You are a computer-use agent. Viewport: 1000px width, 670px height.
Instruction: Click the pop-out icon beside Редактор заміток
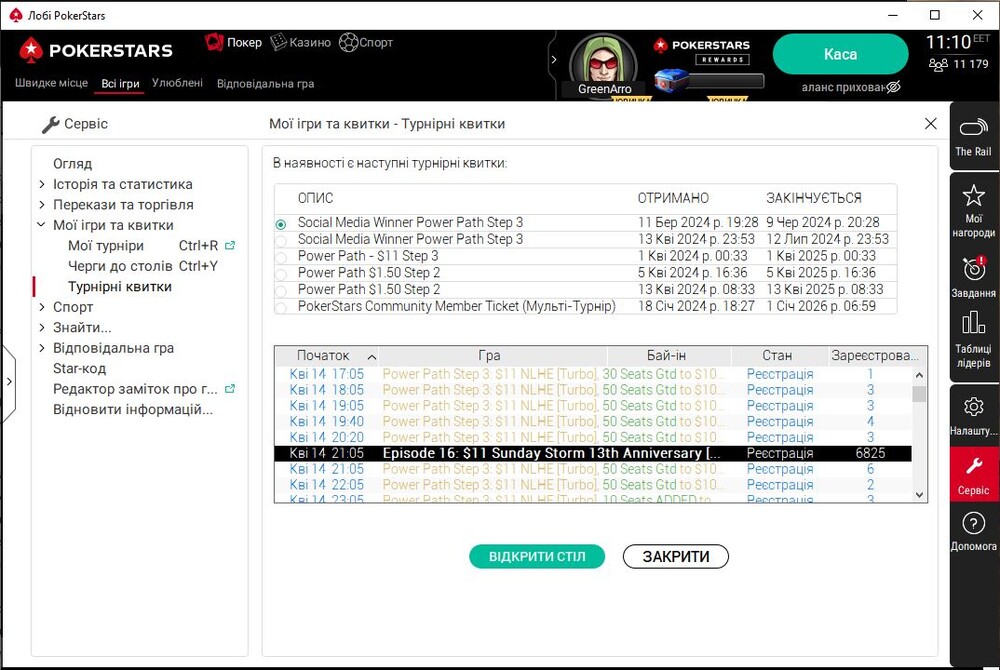pos(230,389)
